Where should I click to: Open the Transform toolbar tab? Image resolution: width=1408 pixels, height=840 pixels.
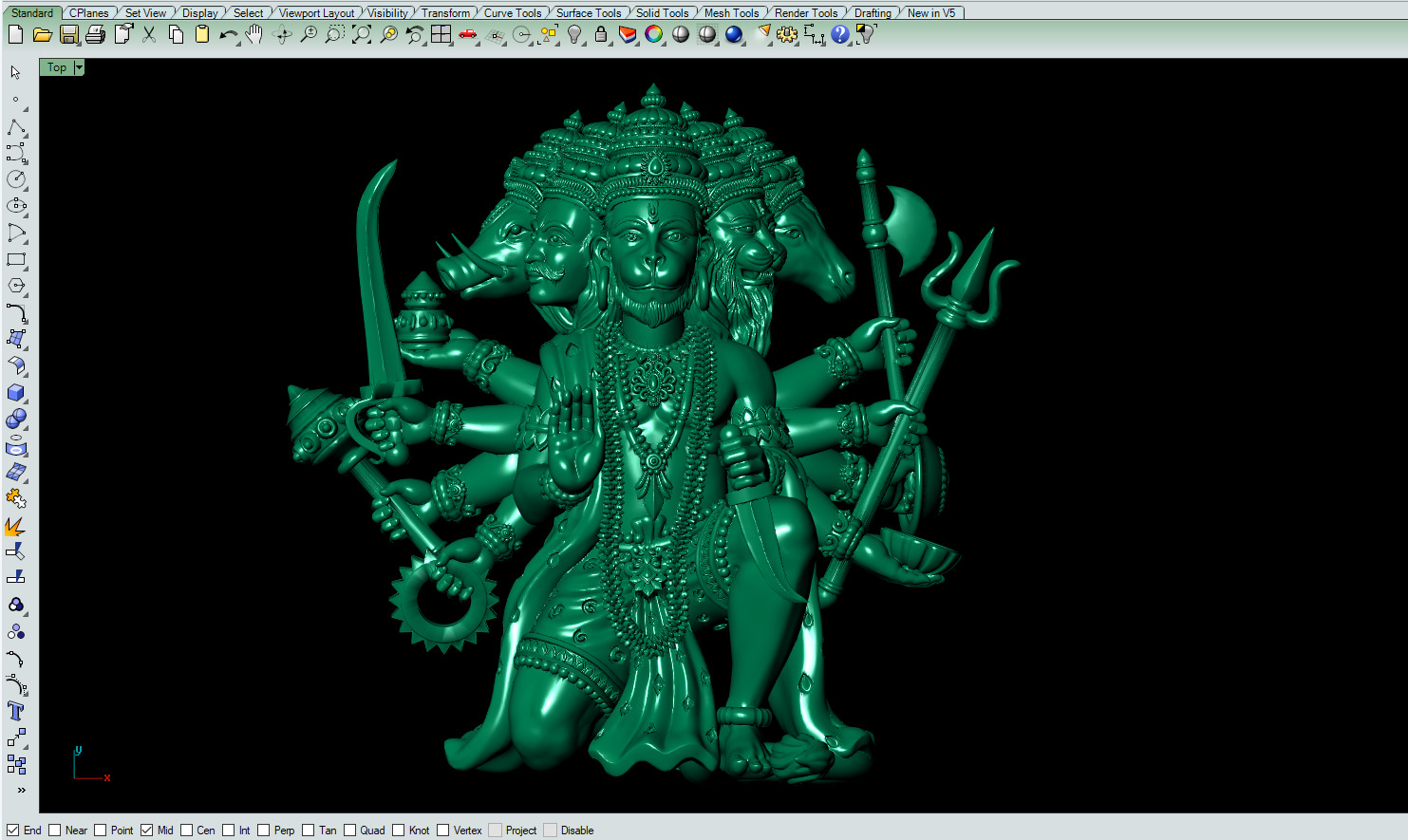click(x=445, y=12)
